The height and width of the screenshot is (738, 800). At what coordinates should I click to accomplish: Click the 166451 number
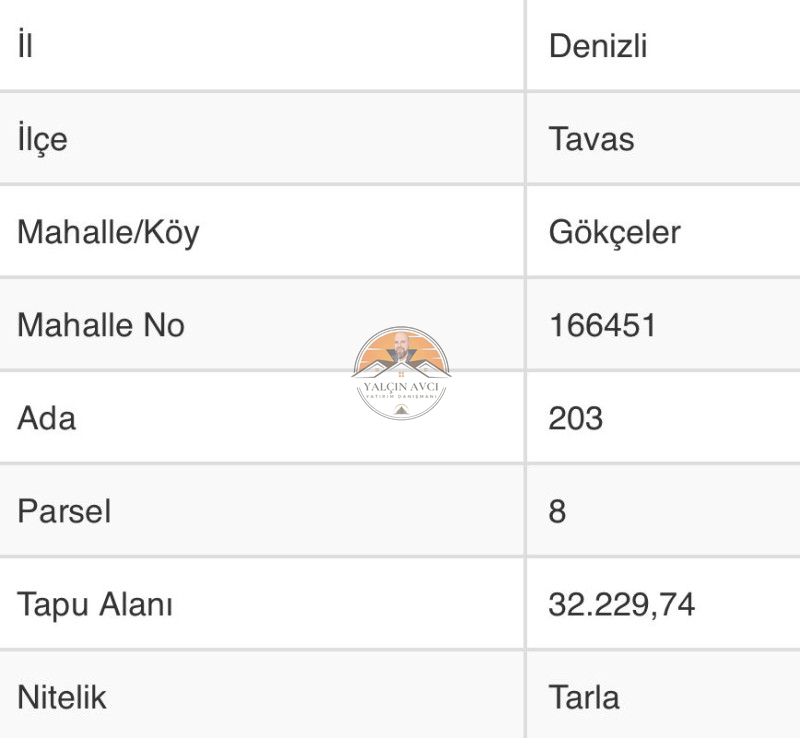point(602,325)
